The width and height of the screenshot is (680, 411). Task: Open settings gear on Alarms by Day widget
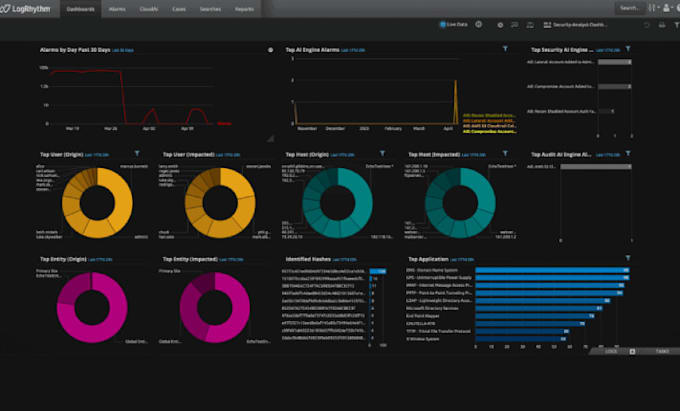pyautogui.click(x=271, y=50)
